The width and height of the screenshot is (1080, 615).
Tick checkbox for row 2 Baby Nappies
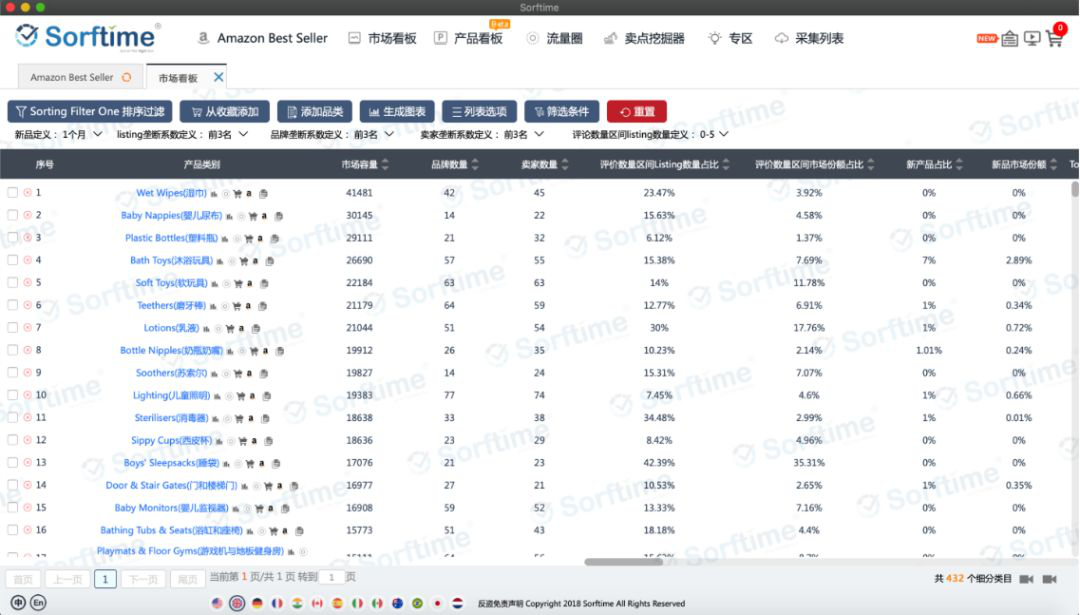pyautogui.click(x=12, y=215)
